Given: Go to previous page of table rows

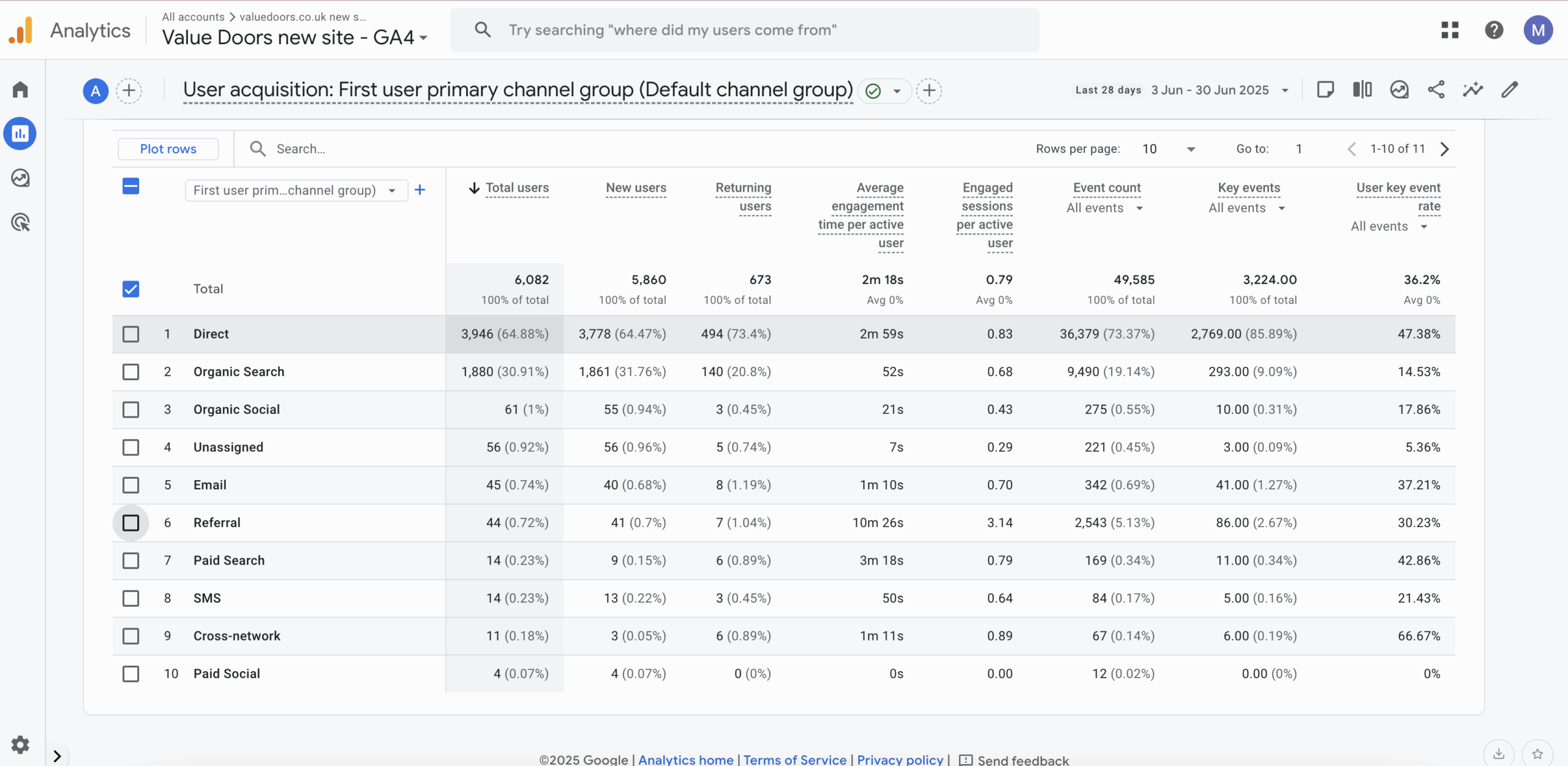Looking at the screenshot, I should 1352,149.
